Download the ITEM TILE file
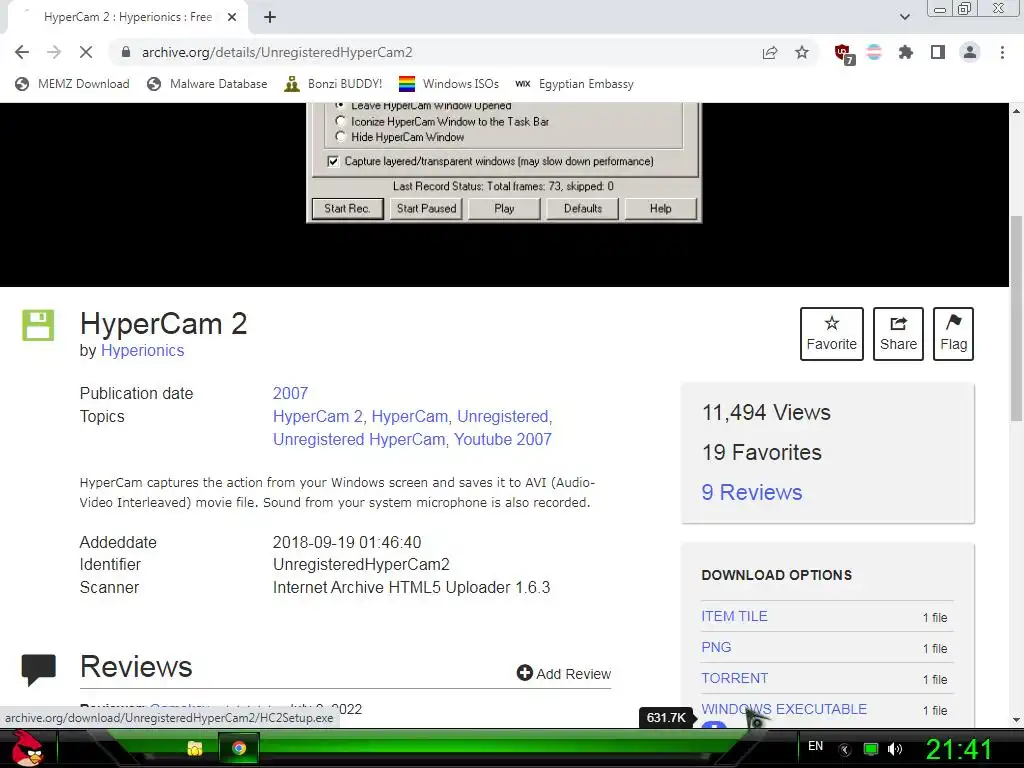Viewport: 1024px width, 768px height. 734,616
